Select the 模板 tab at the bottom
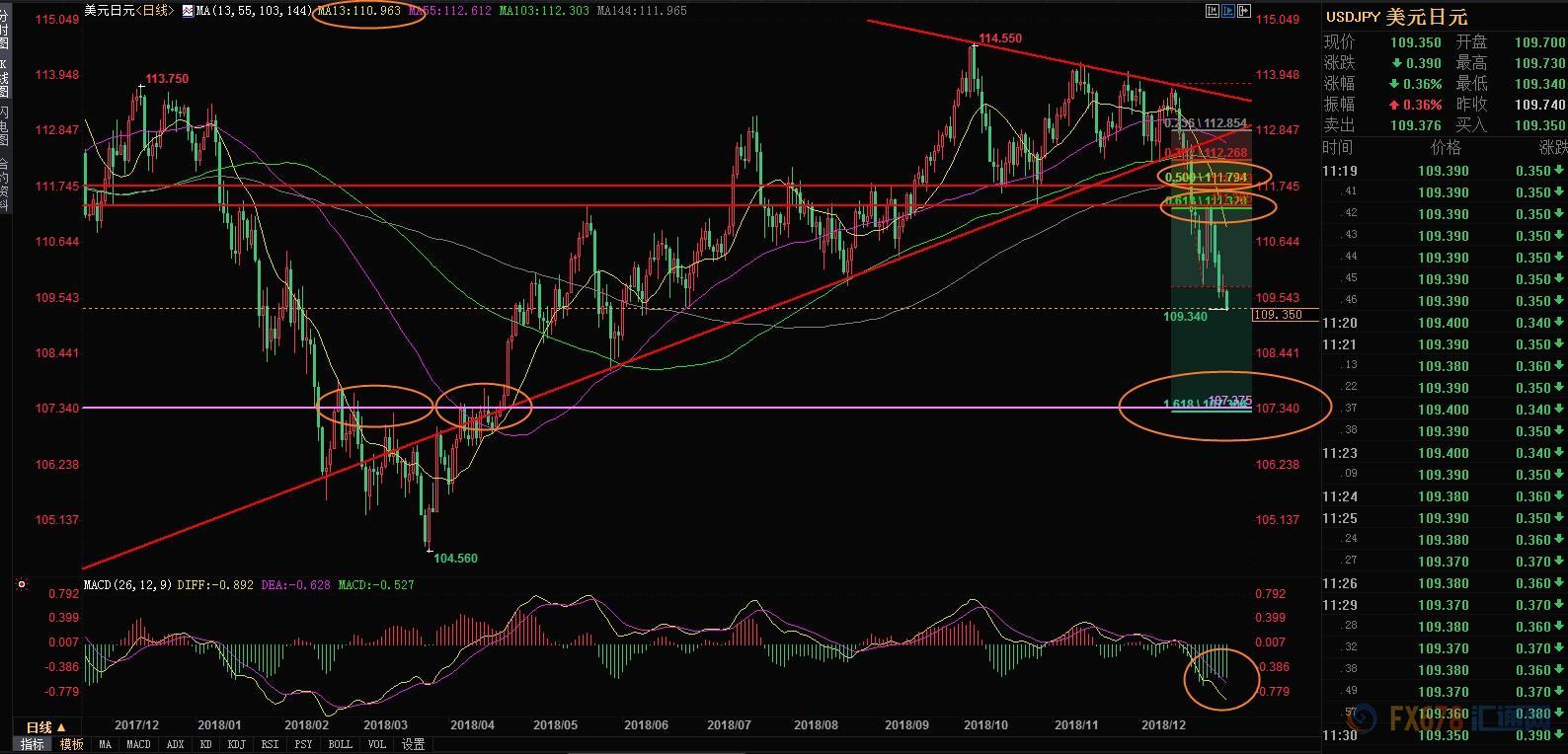1568x754 pixels. tap(72, 744)
